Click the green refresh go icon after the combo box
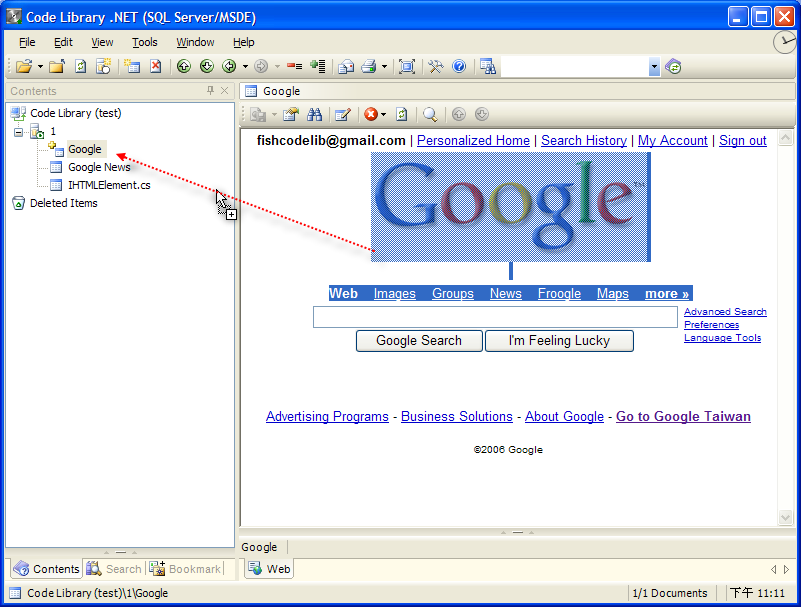 click(x=673, y=66)
